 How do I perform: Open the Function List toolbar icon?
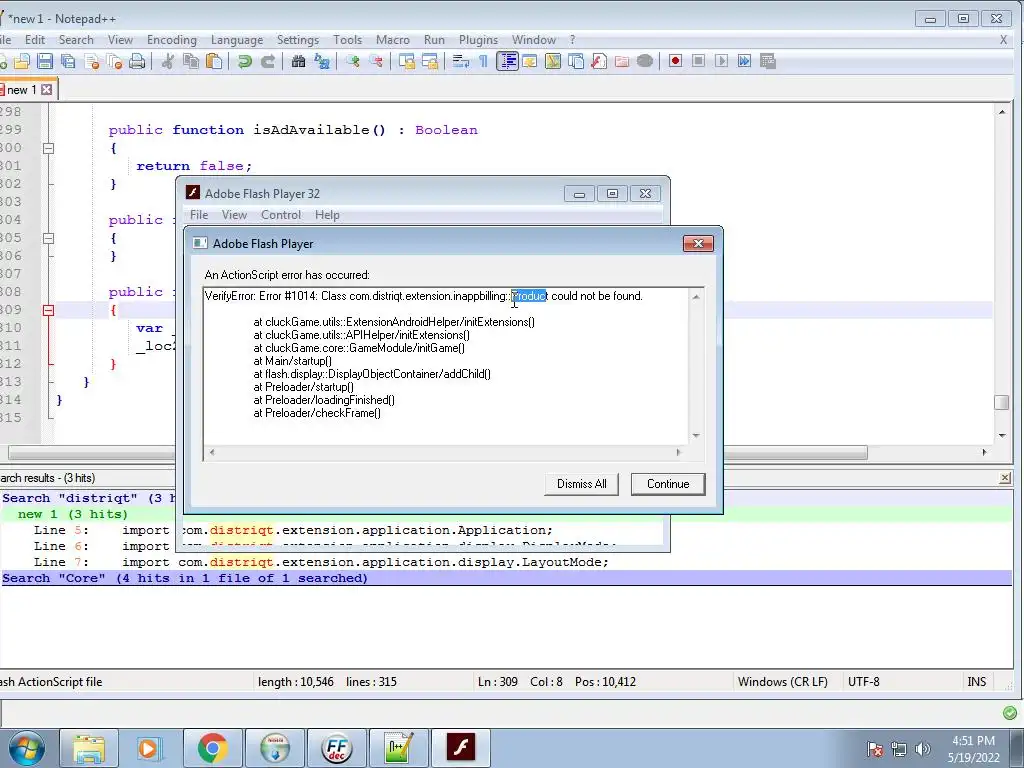coord(599,61)
